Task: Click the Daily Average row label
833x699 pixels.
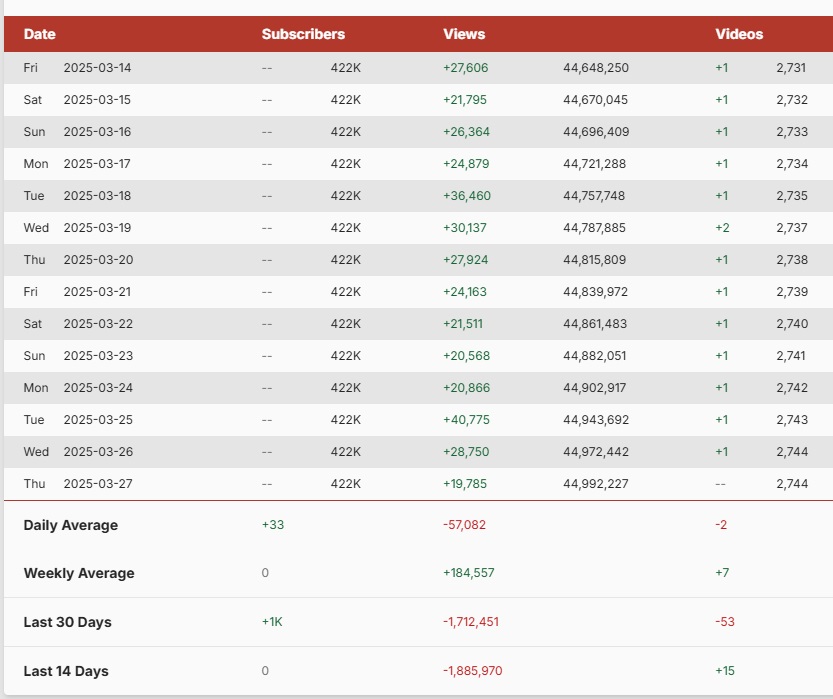Action: tap(70, 525)
